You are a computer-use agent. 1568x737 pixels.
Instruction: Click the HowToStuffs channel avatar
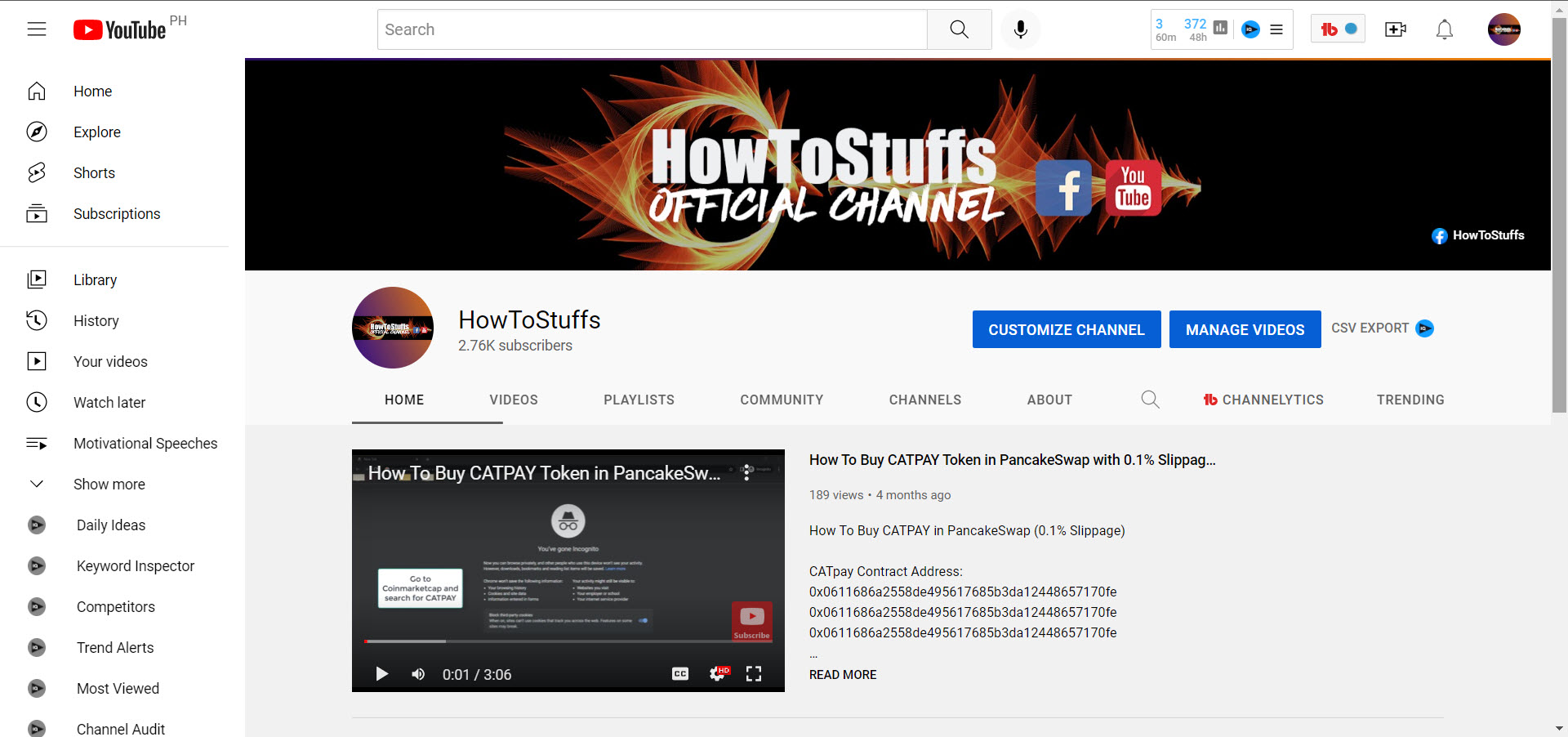[393, 328]
